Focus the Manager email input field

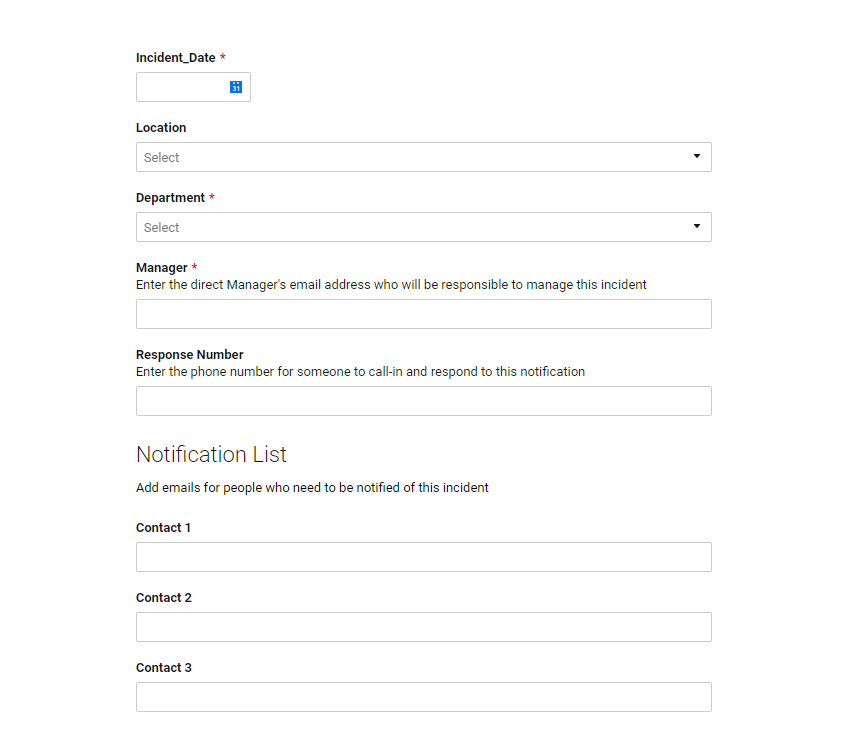(423, 314)
